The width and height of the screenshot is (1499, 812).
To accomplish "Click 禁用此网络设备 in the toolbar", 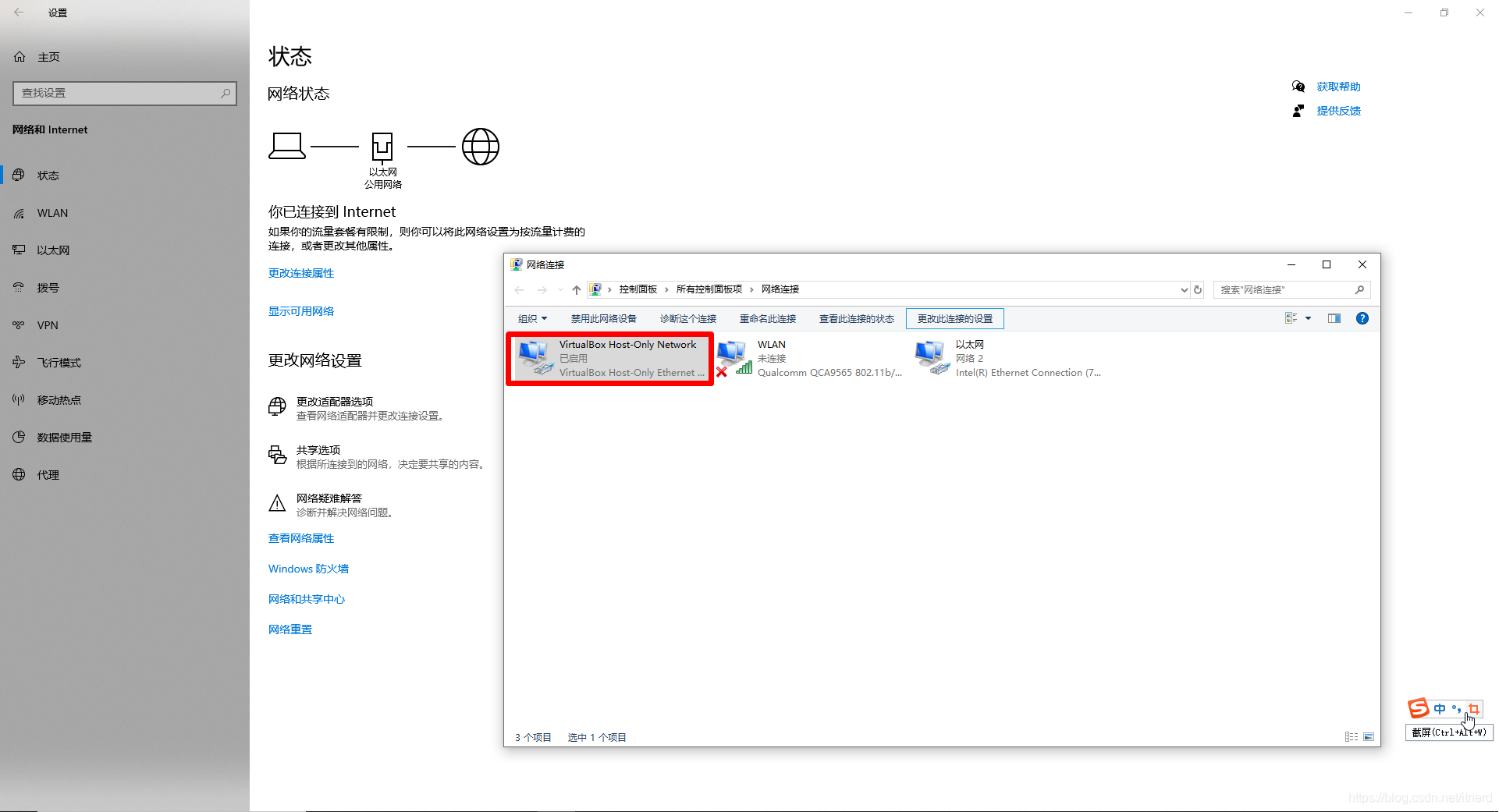I will 604,318.
